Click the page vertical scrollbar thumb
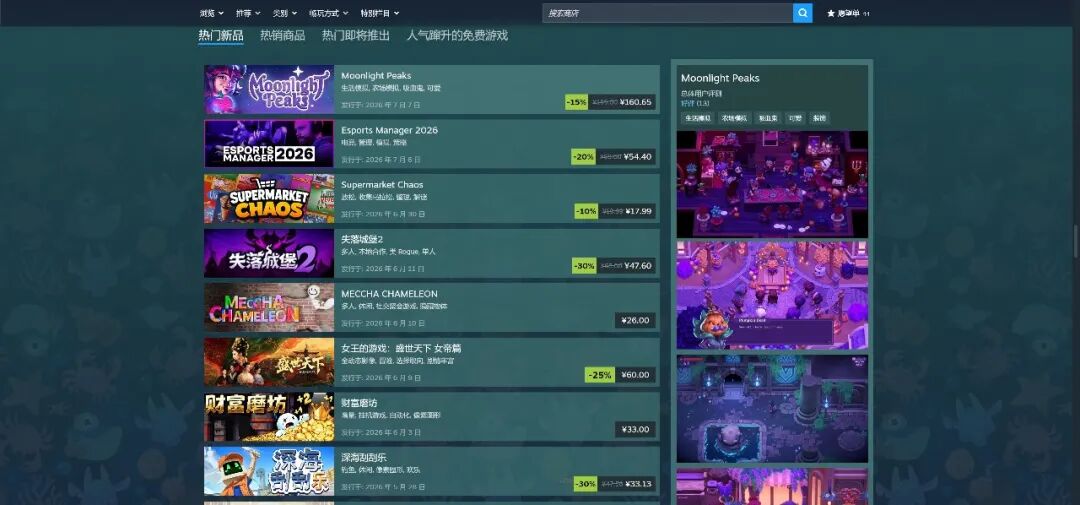The image size is (1080, 505). pyautogui.click(x=1075, y=241)
